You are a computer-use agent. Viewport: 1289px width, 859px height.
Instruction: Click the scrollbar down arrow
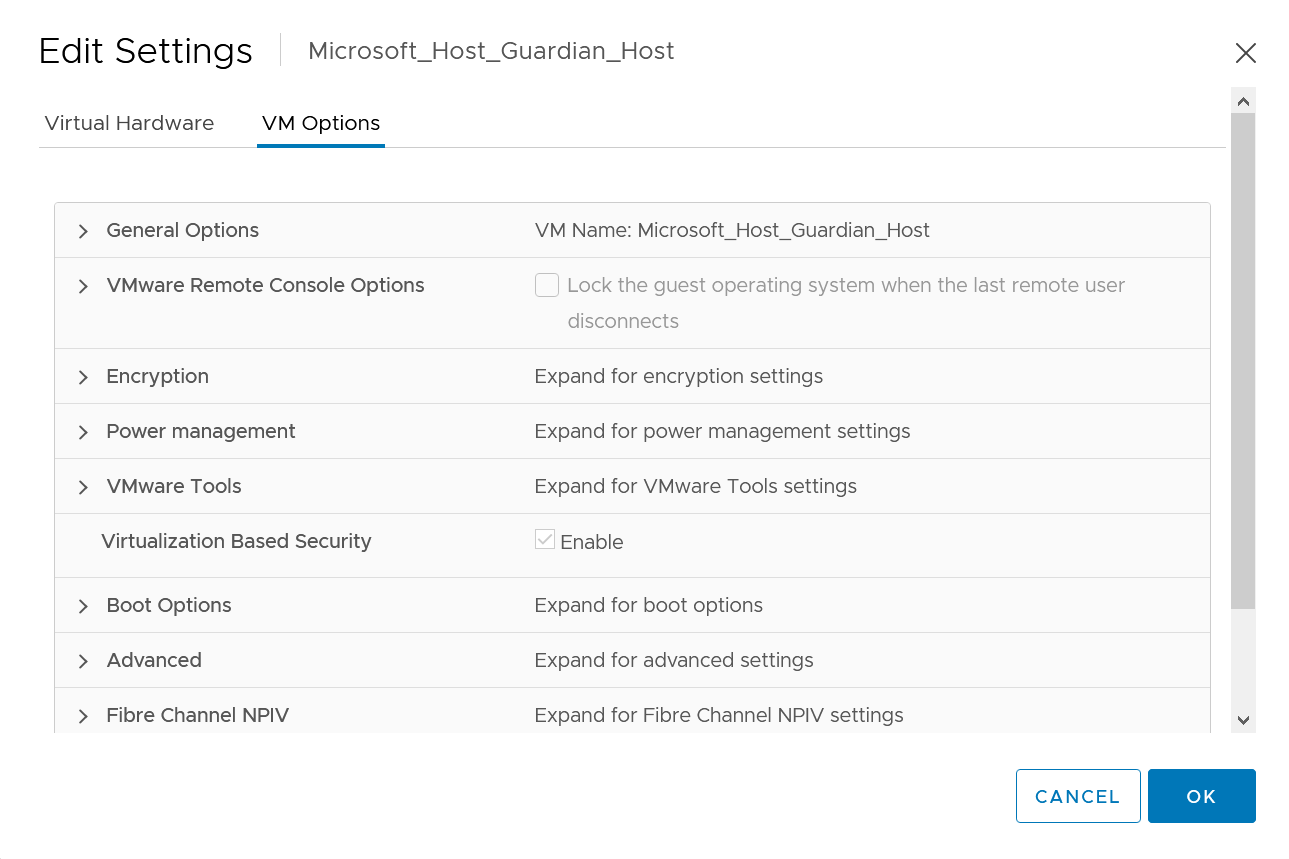pyautogui.click(x=1243, y=720)
